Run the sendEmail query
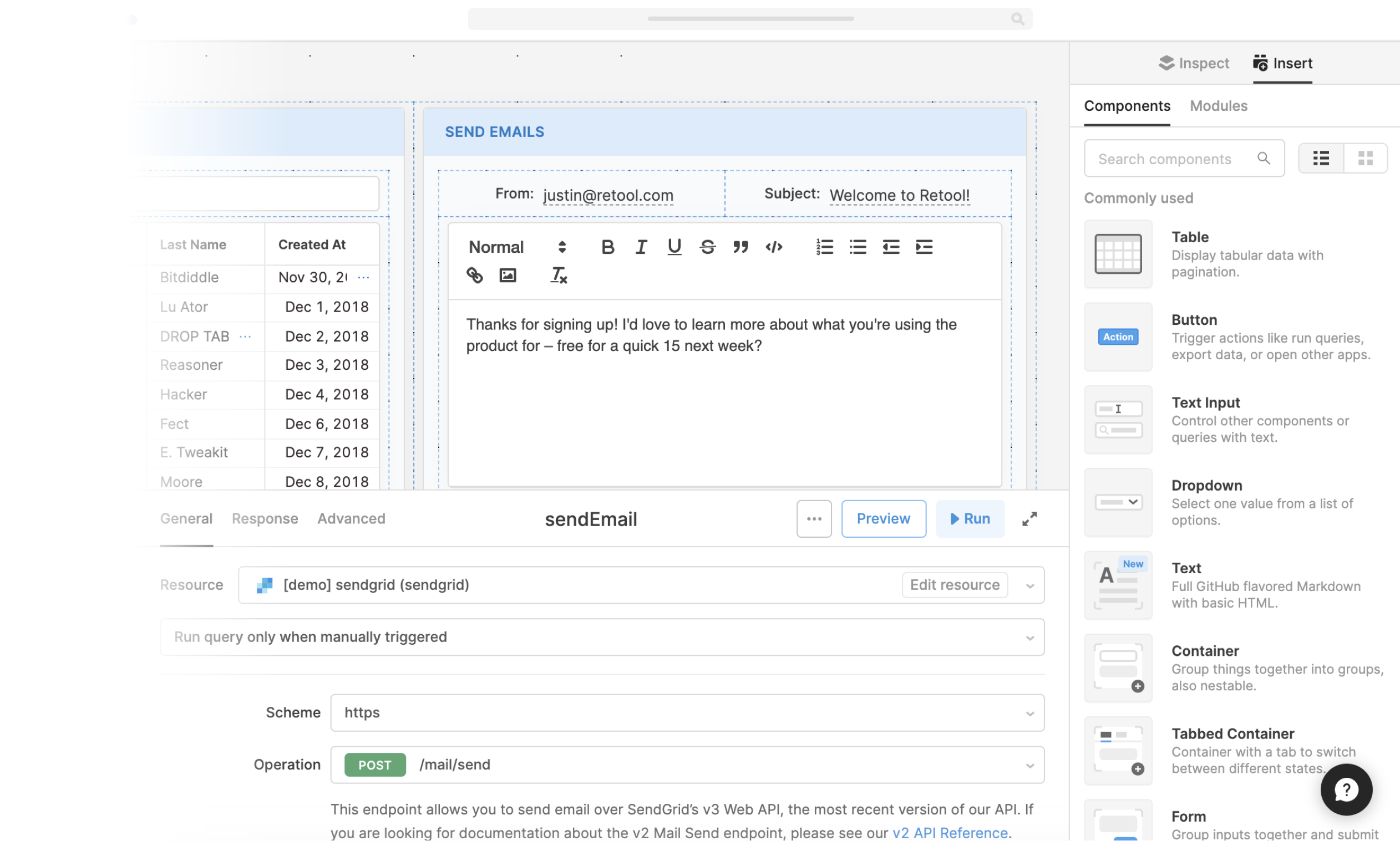 click(x=970, y=519)
